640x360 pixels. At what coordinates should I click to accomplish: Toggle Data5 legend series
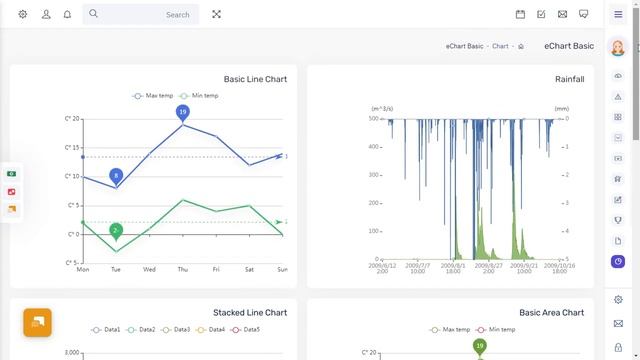point(245,329)
